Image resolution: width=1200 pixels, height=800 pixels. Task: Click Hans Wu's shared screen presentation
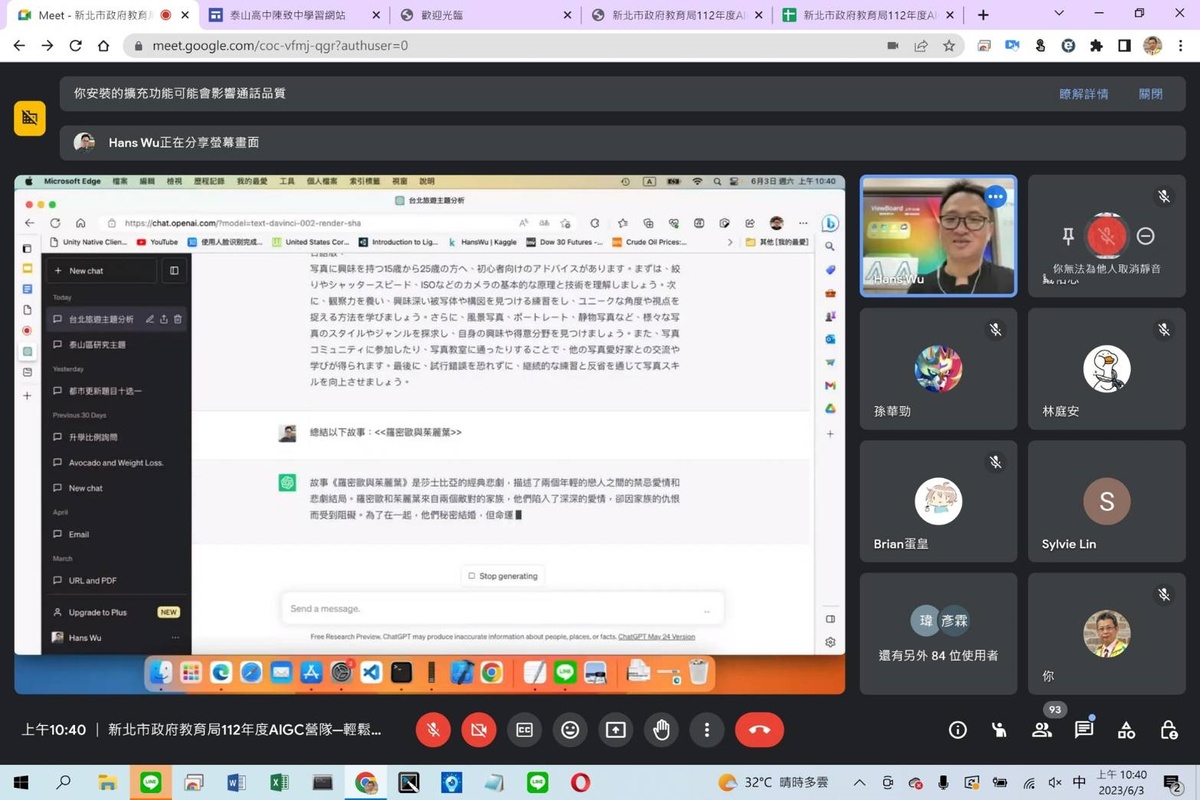click(x=430, y=434)
